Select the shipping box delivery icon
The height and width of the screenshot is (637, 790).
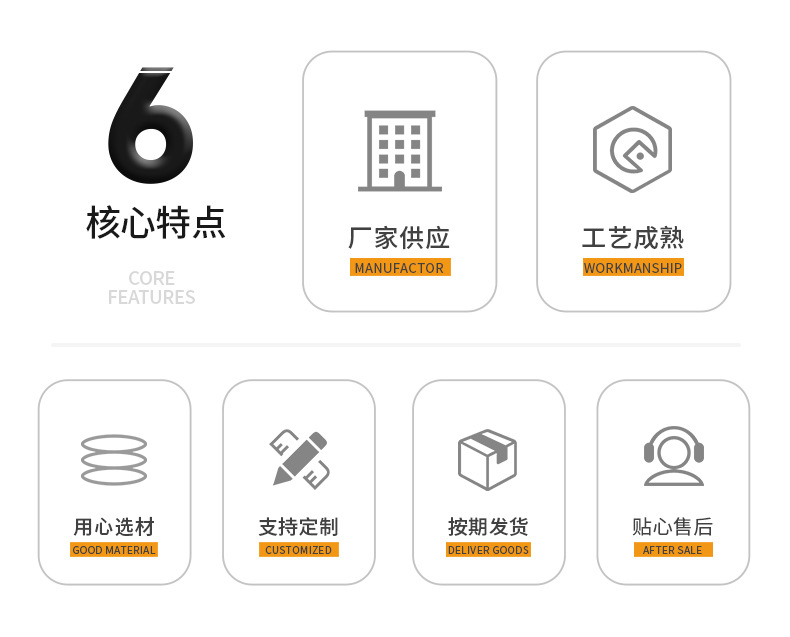click(x=487, y=459)
